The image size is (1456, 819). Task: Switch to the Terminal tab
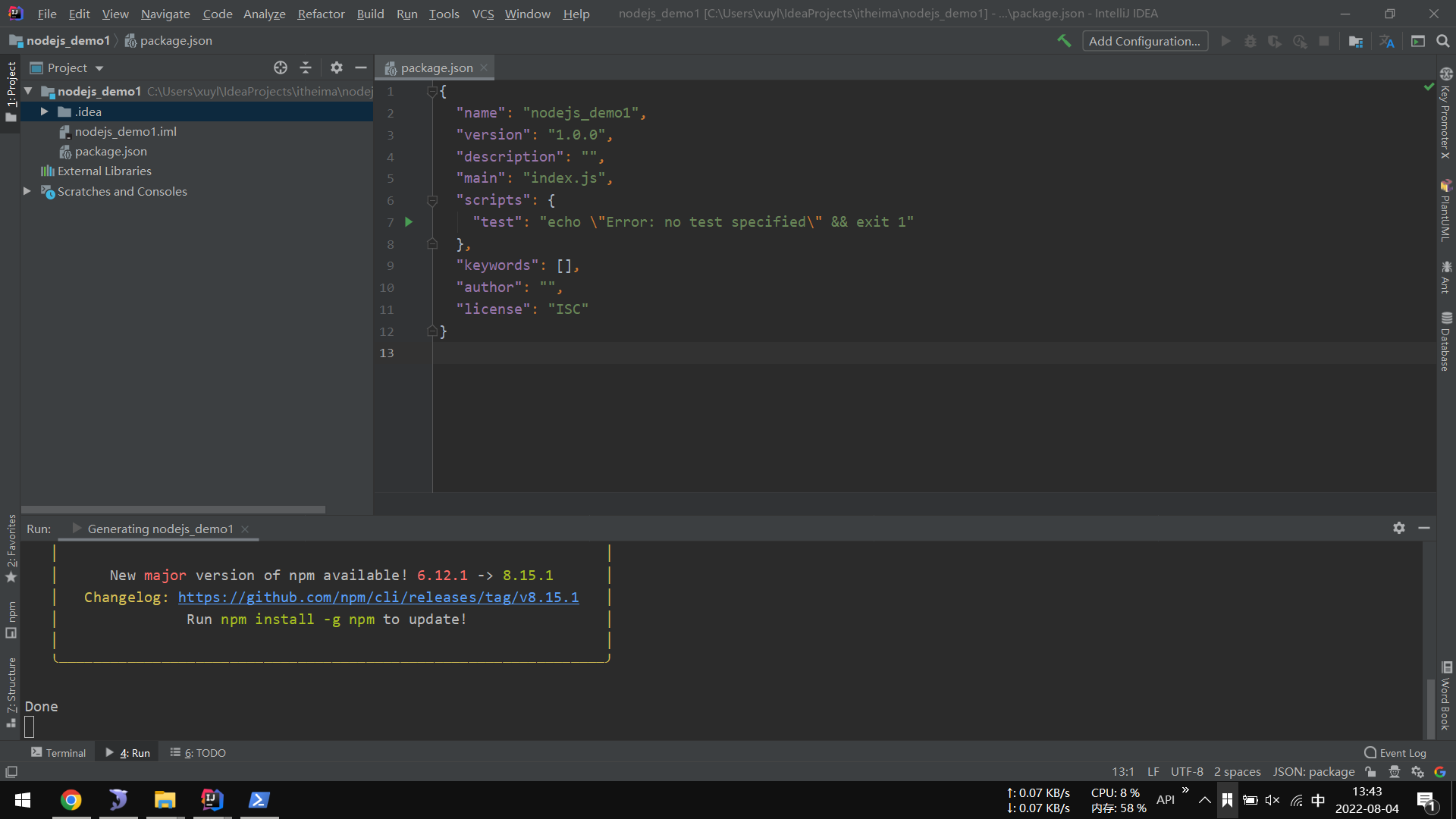tap(58, 753)
